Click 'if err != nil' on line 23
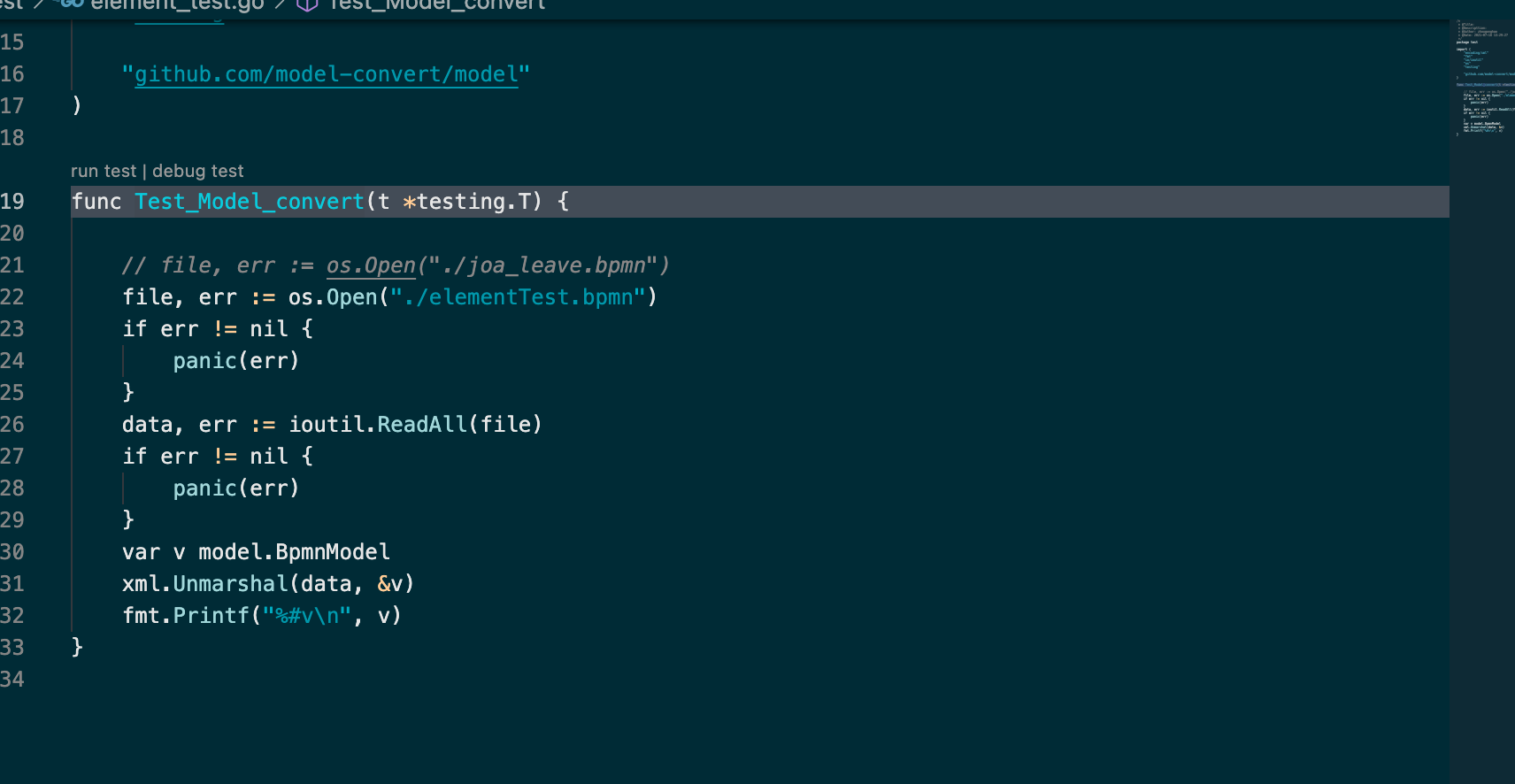Screen dimensions: 1515x784 tap(205, 329)
